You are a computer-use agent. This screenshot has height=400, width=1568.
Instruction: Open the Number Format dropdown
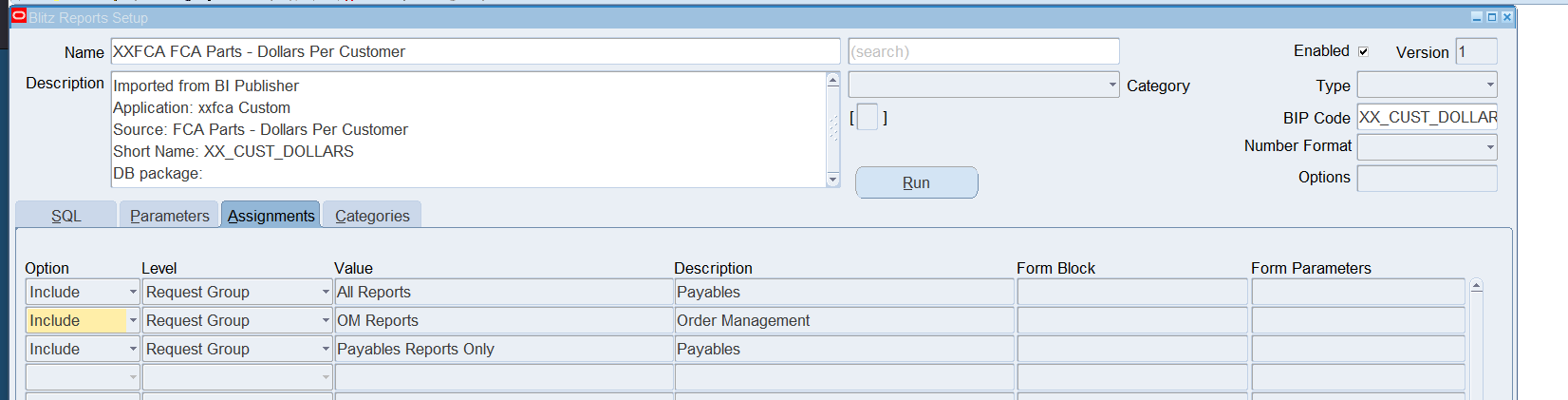[1490, 147]
